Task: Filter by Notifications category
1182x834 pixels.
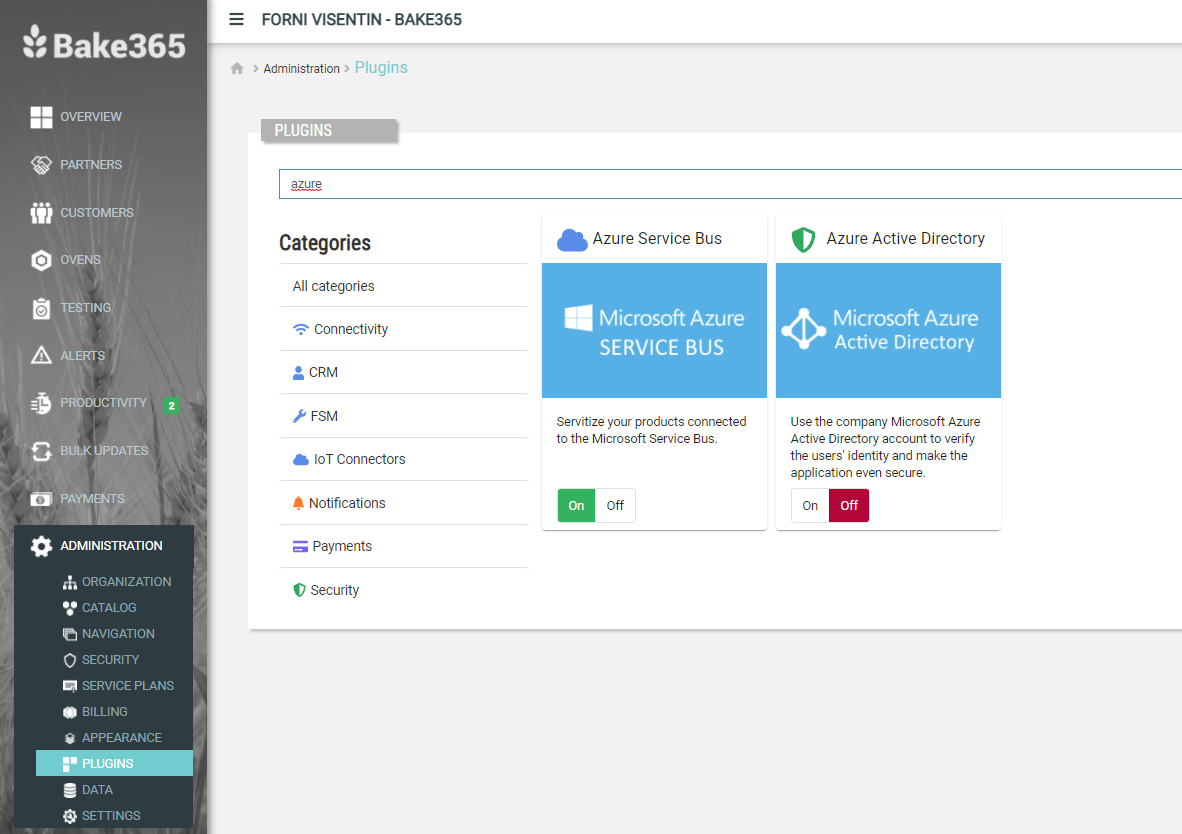Action: (x=403, y=503)
